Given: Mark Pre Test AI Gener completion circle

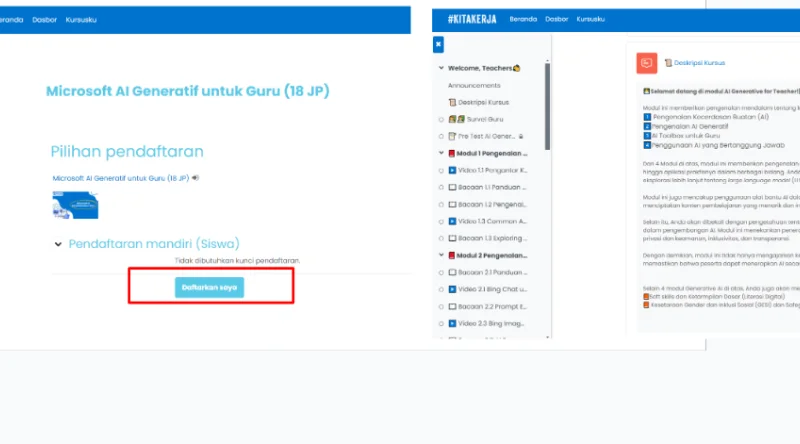Looking at the screenshot, I should (x=441, y=136).
